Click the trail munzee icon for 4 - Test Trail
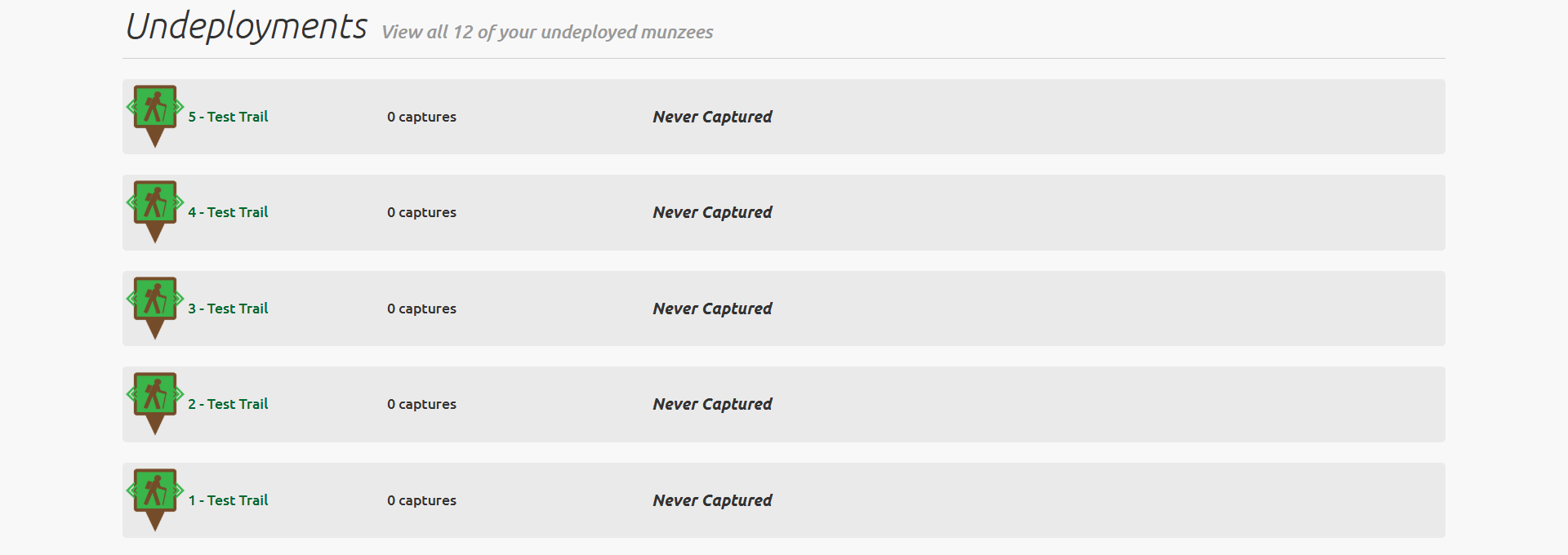This screenshot has height=555, width=1568. tap(155, 207)
